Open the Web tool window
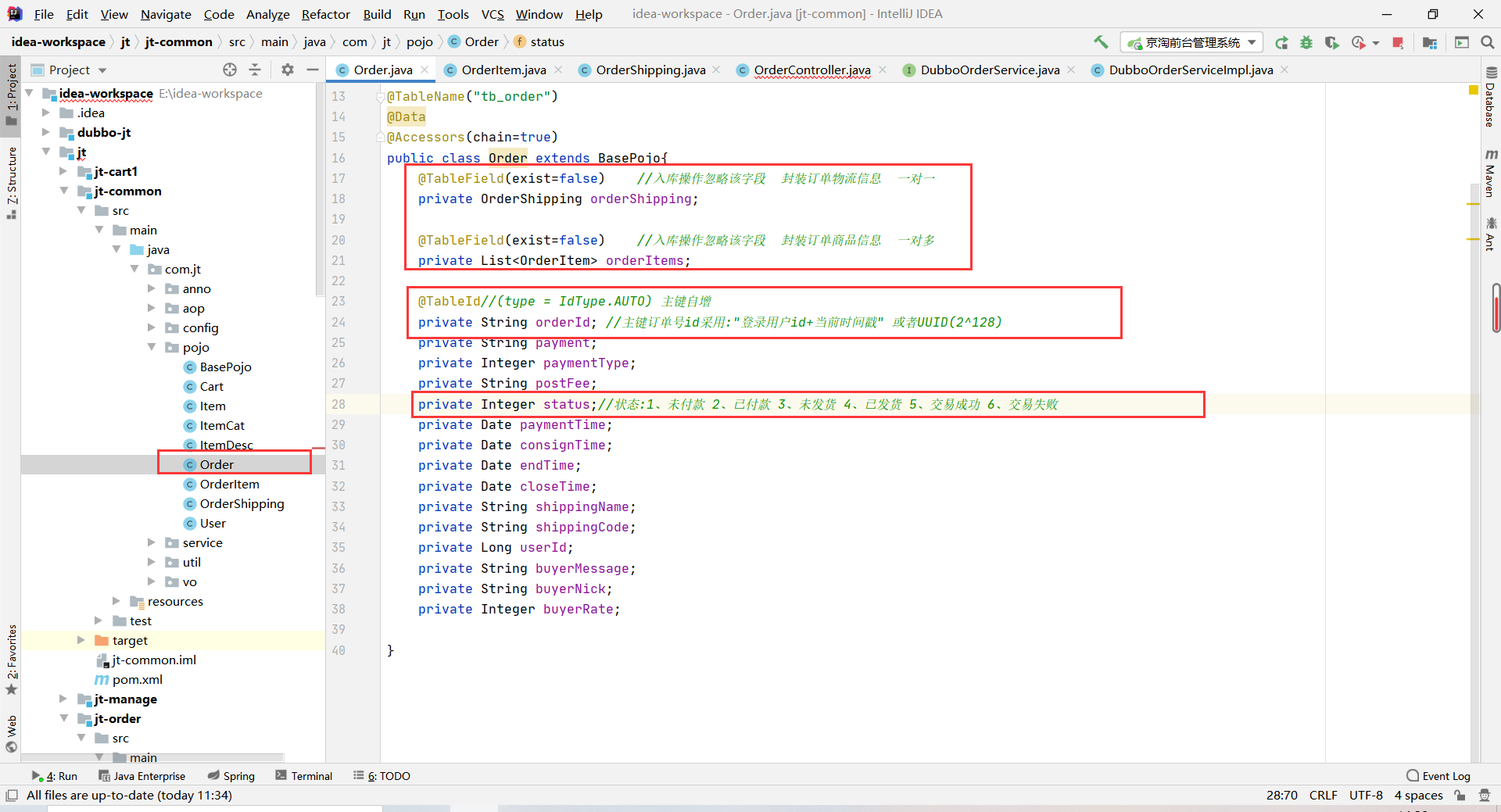This screenshot has height=812, width=1501. [x=11, y=733]
